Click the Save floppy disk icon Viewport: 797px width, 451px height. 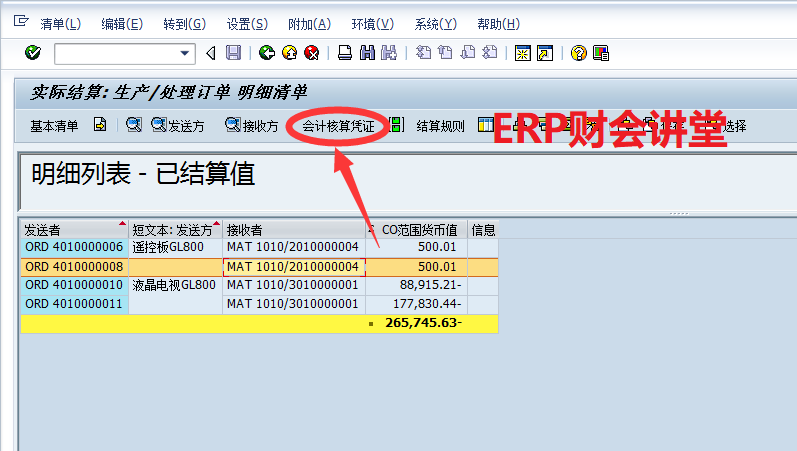pos(233,53)
